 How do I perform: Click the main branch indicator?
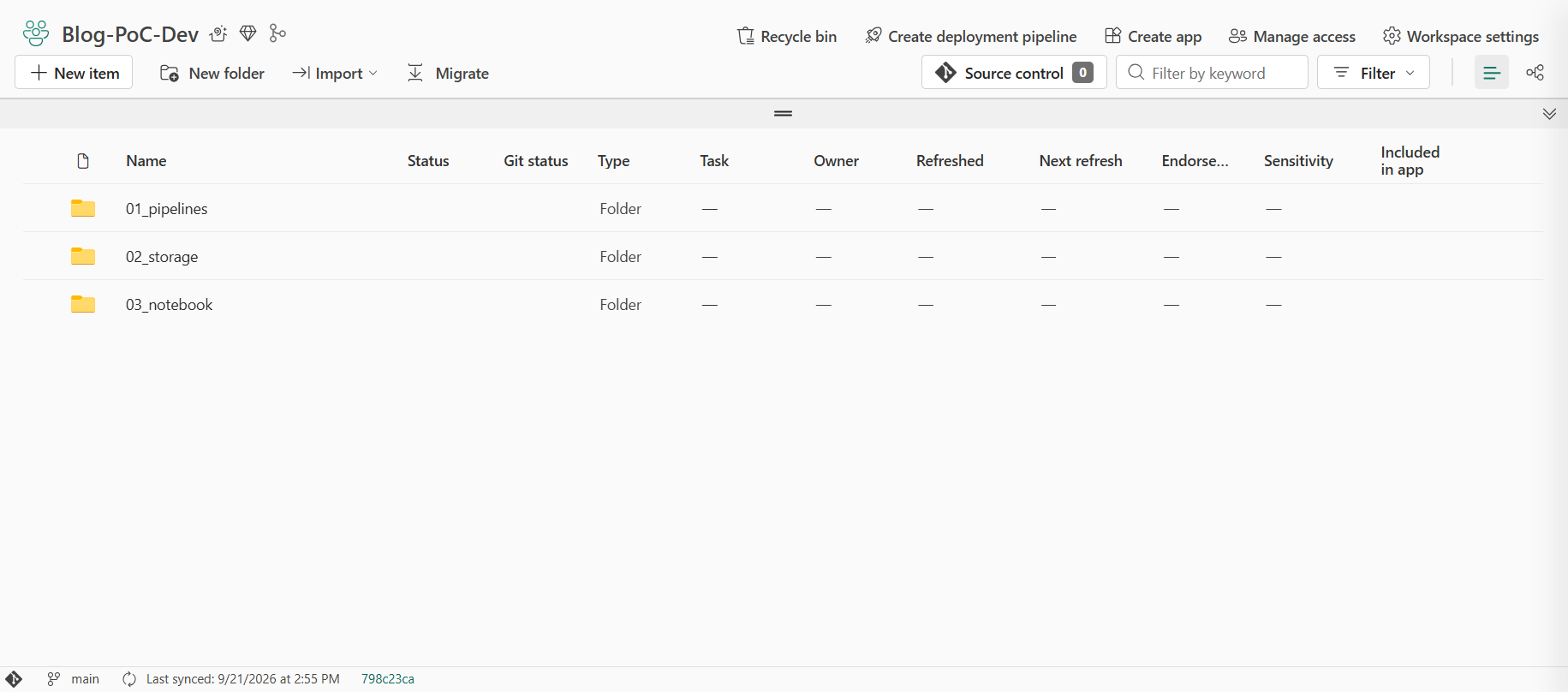coord(74,679)
